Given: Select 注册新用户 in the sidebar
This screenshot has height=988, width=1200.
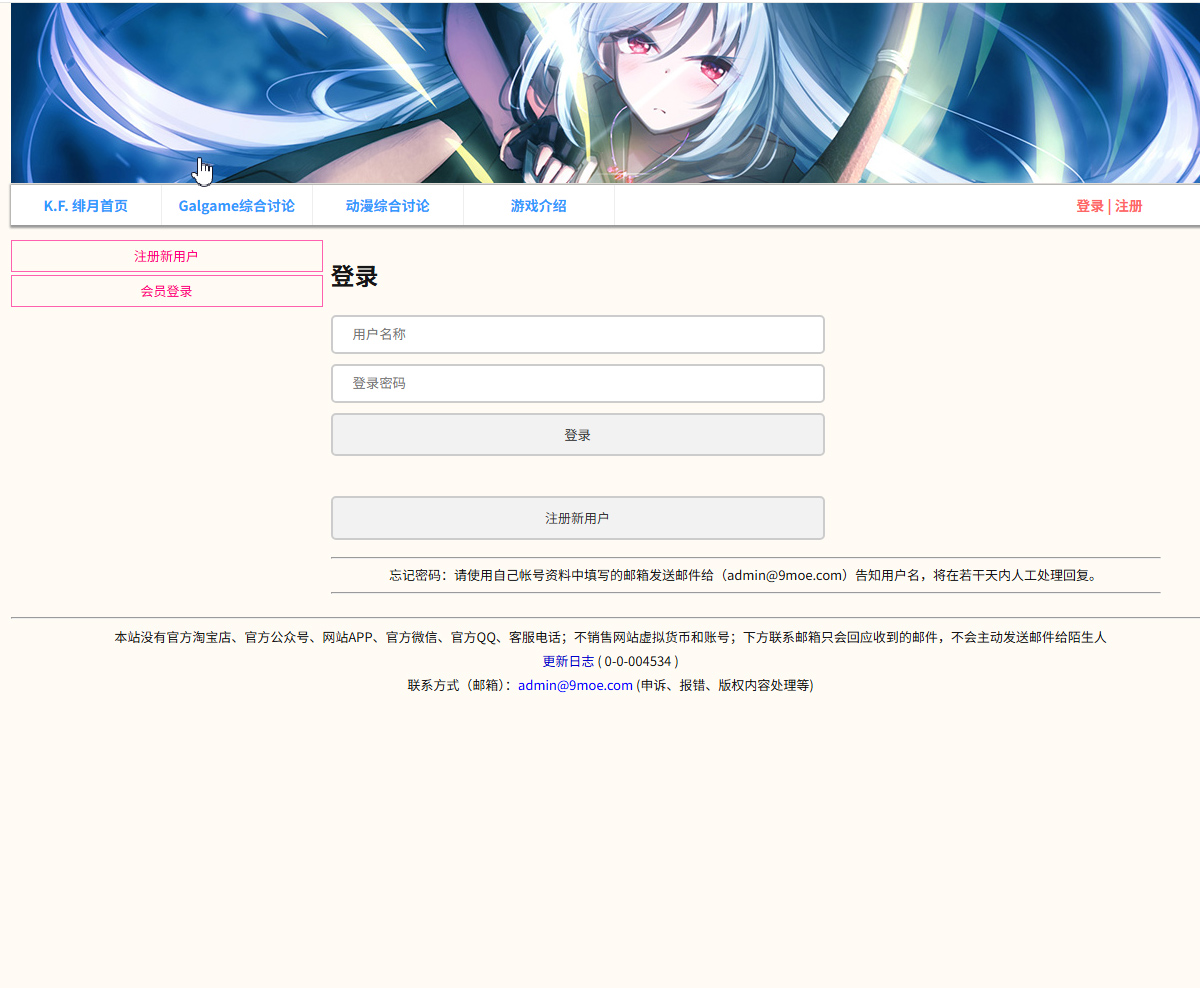Looking at the screenshot, I should pyautogui.click(x=166, y=255).
